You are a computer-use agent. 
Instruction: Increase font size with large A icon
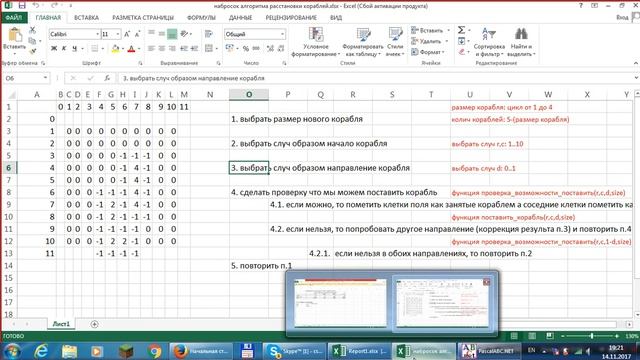pos(127,34)
